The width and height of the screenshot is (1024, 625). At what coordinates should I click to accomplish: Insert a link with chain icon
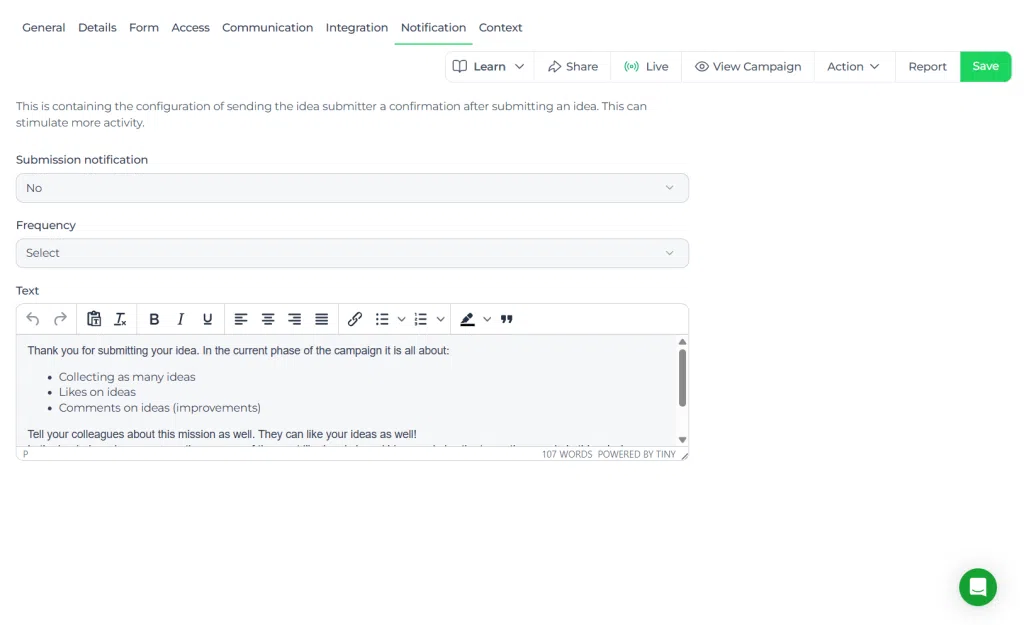pos(355,319)
